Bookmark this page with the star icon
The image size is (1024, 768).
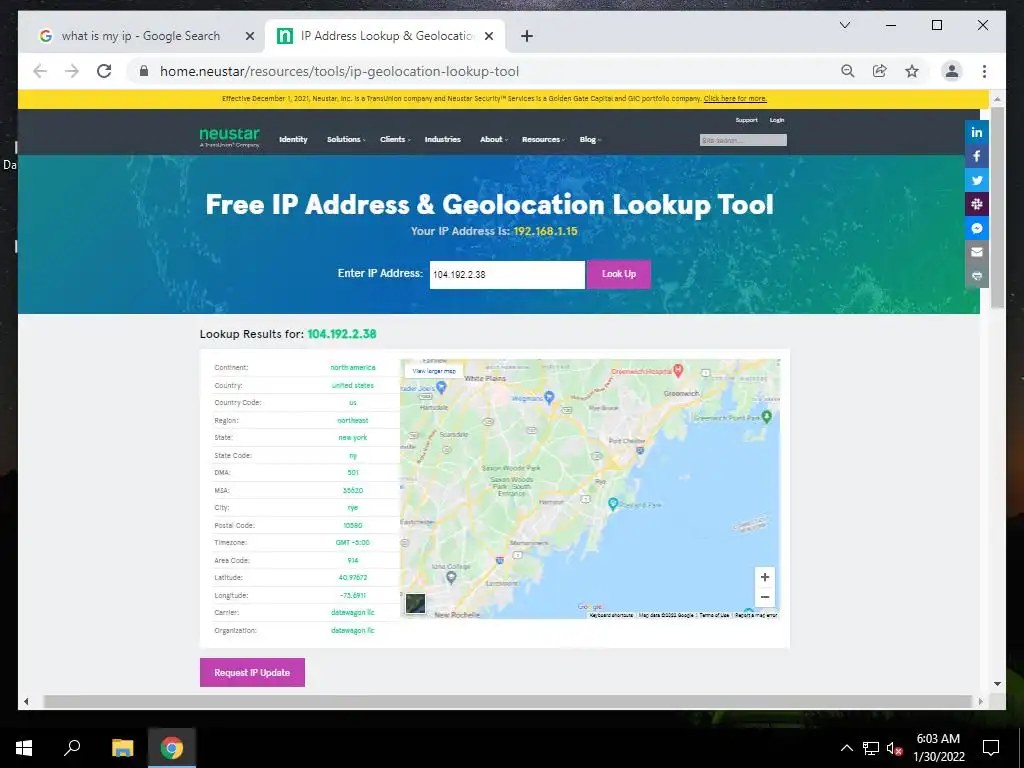(912, 71)
